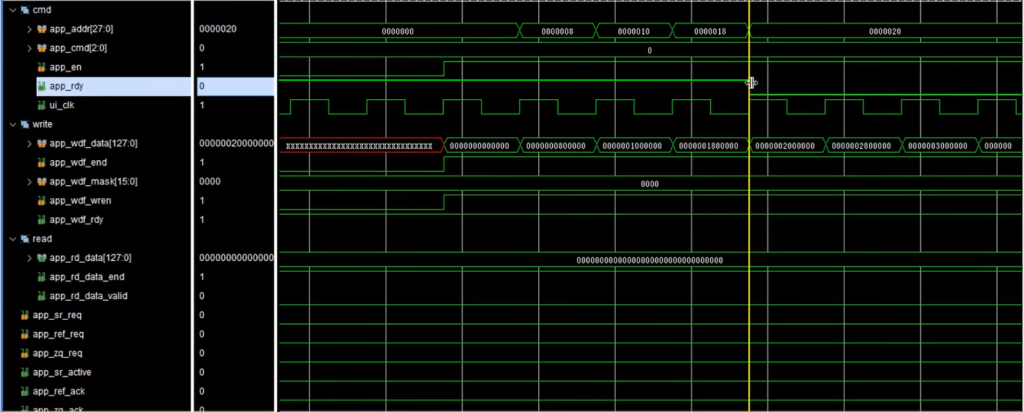Screen dimensions: 1024x412
Task: Select the app_rd_data_end signal name
Action: tap(87, 277)
